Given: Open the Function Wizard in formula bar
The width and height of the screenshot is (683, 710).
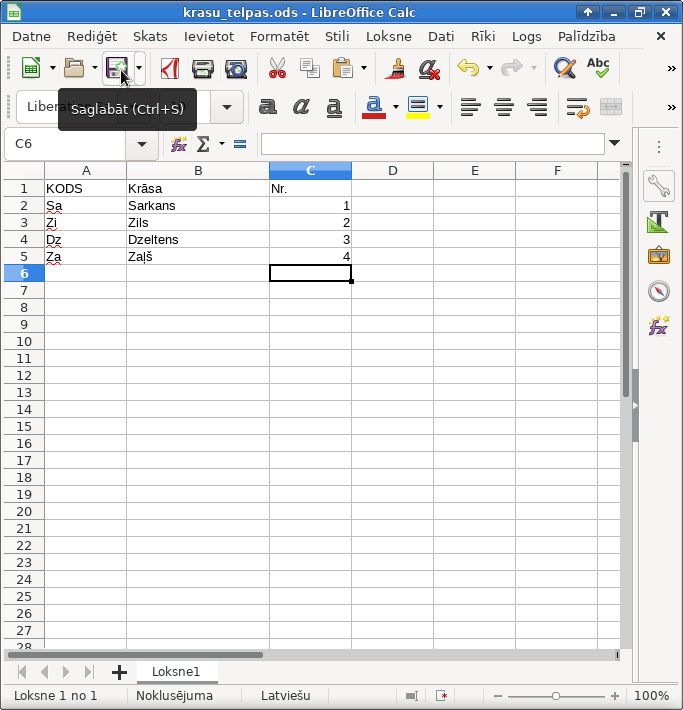Looking at the screenshot, I should point(179,144).
